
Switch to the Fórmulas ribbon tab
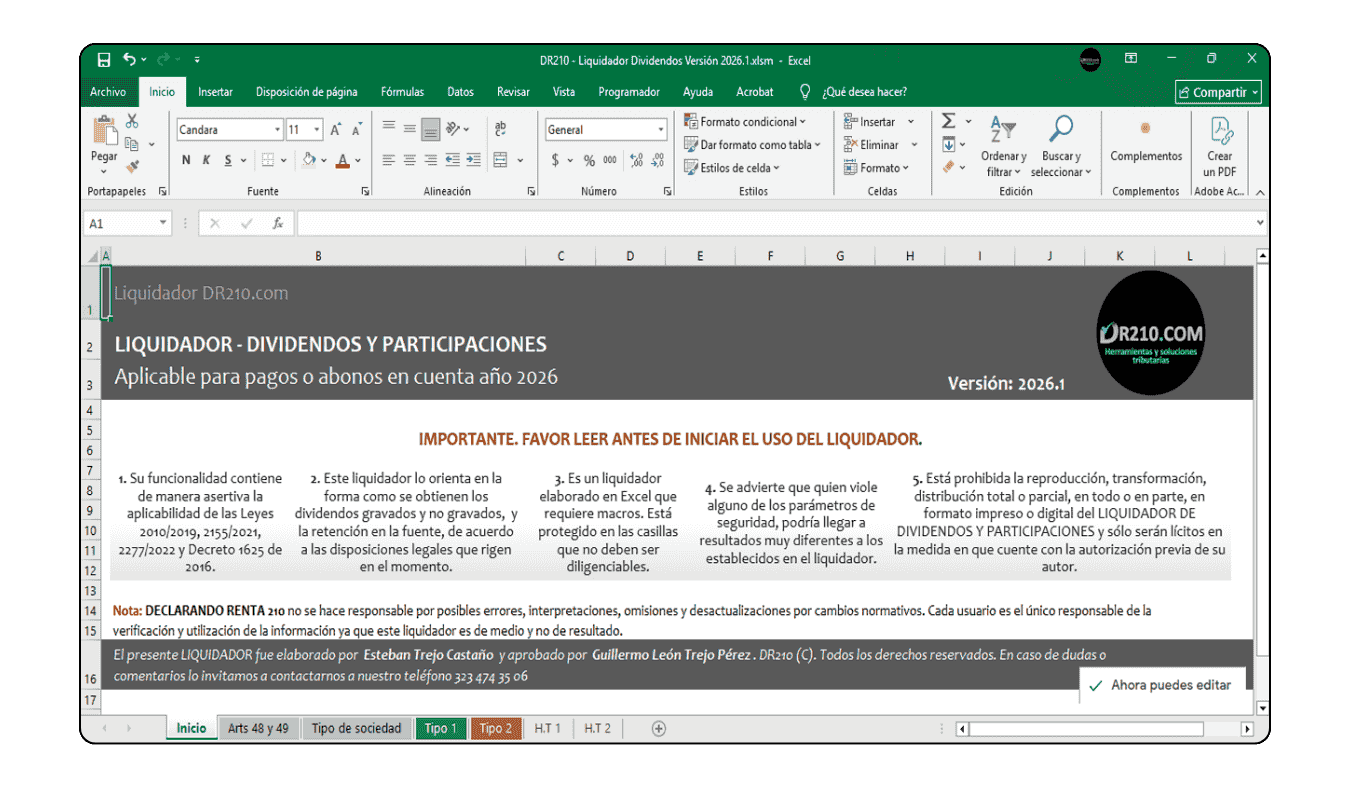pyautogui.click(x=402, y=91)
